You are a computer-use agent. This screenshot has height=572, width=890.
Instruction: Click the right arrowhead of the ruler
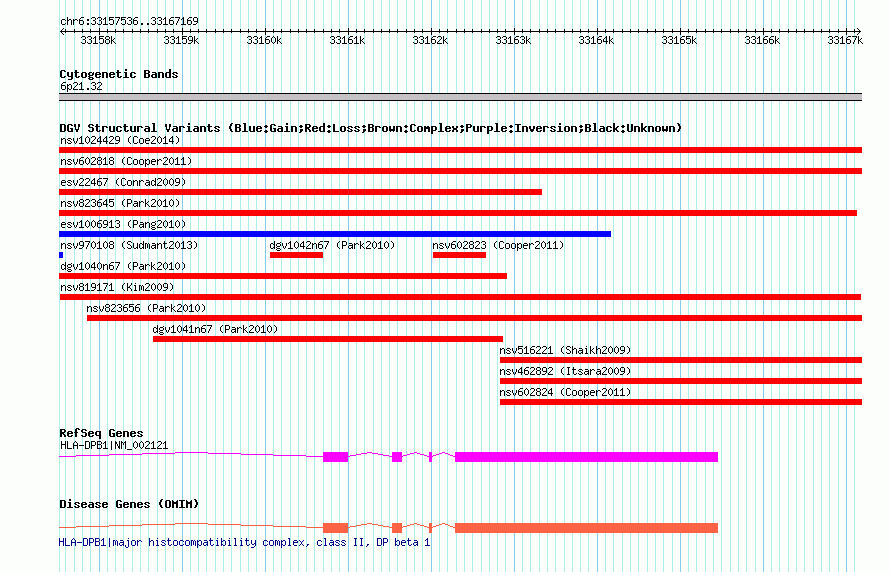(859, 32)
